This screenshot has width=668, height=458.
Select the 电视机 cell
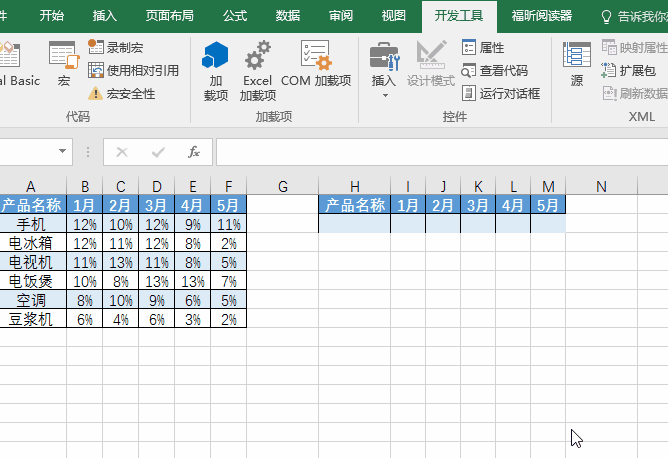[x=31, y=262]
